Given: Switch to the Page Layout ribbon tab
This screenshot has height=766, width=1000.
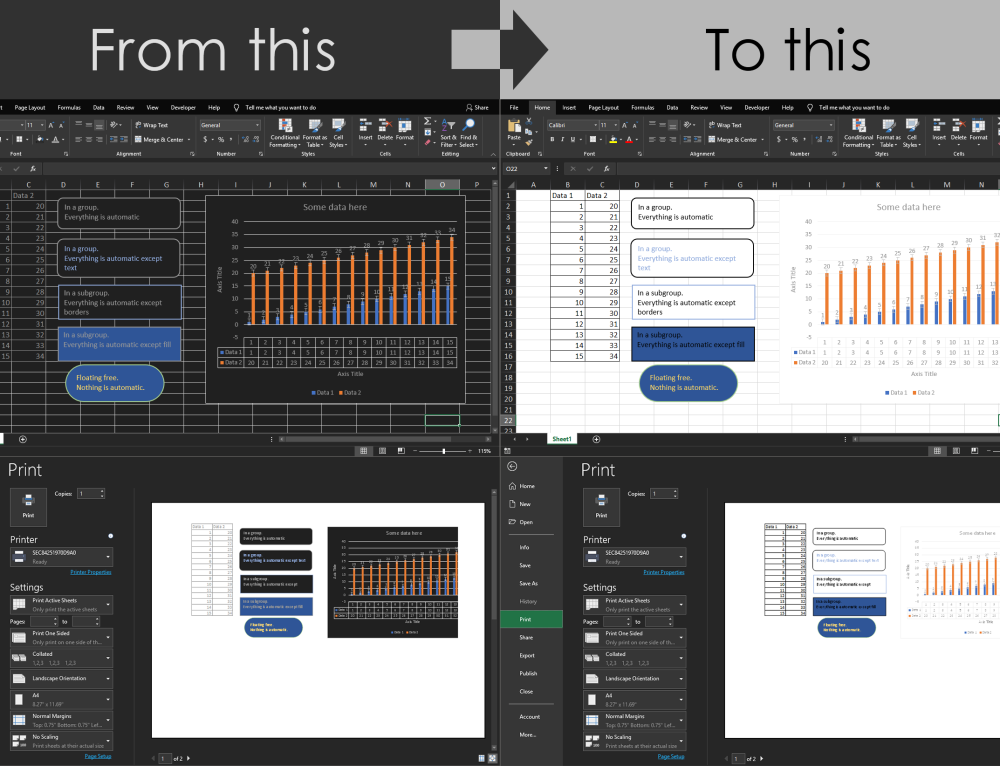Looking at the screenshot, I should coord(603,107).
